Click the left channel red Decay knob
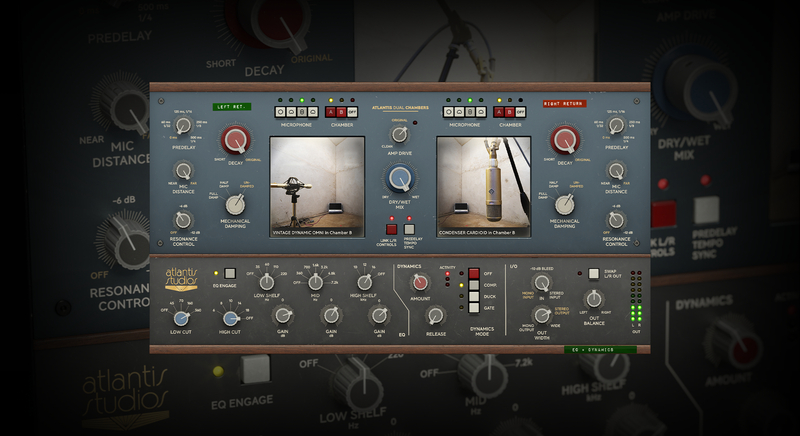The height and width of the screenshot is (436, 800). point(236,139)
